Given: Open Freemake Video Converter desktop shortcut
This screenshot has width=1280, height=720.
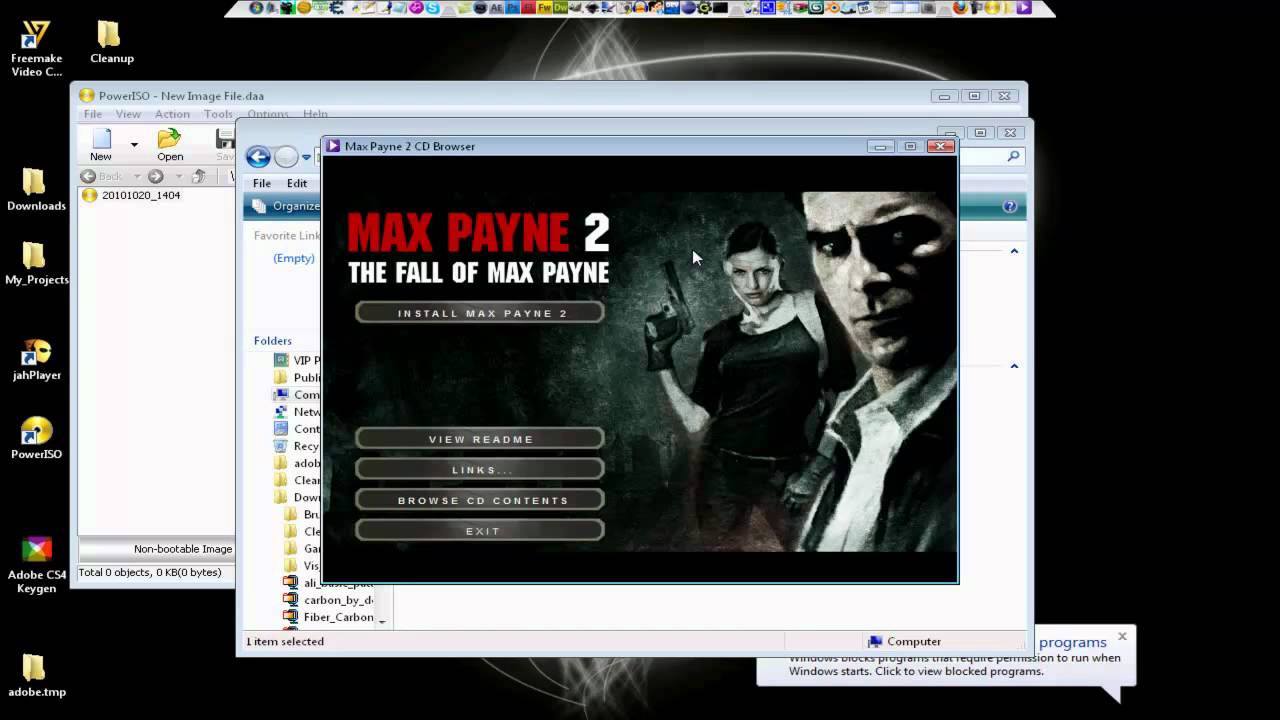Looking at the screenshot, I should click(x=36, y=50).
